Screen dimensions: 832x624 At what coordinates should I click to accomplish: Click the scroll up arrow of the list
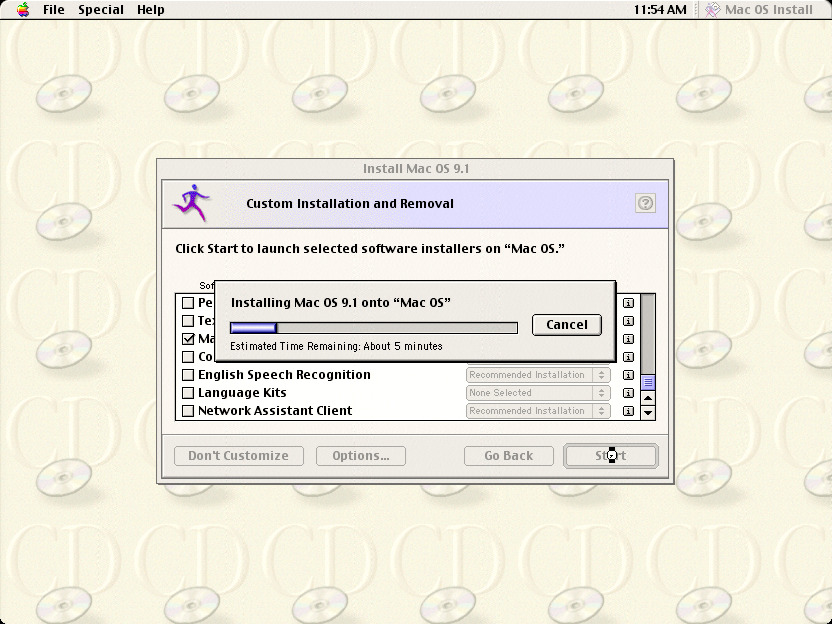[x=648, y=398]
